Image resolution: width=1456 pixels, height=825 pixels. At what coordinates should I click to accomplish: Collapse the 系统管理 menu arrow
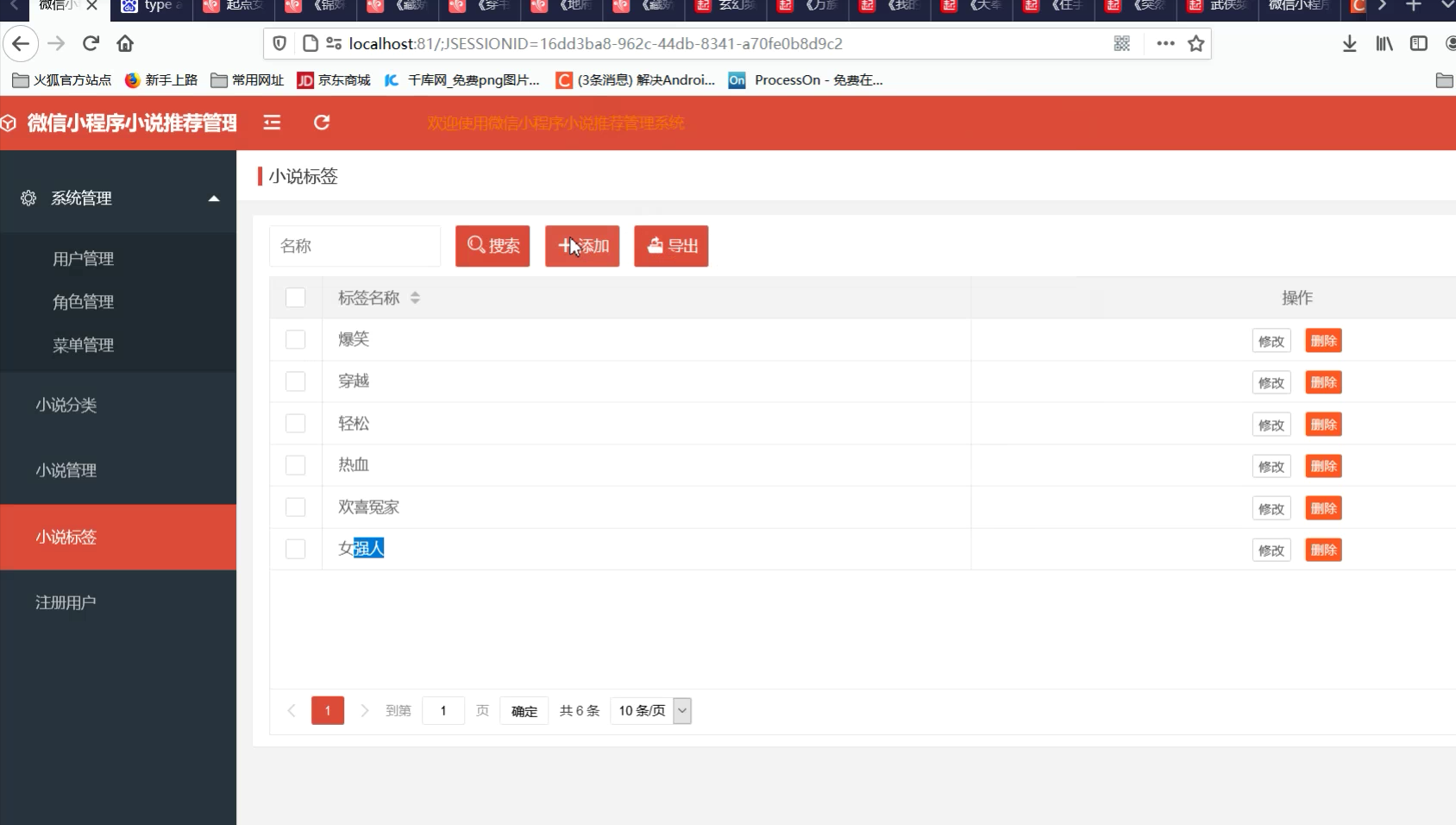[x=214, y=198]
